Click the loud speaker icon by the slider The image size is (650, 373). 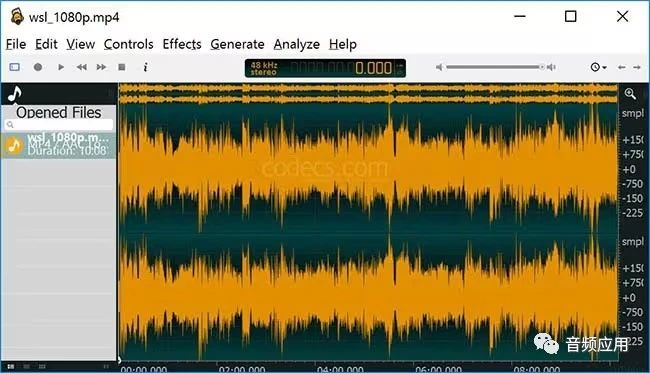point(551,67)
